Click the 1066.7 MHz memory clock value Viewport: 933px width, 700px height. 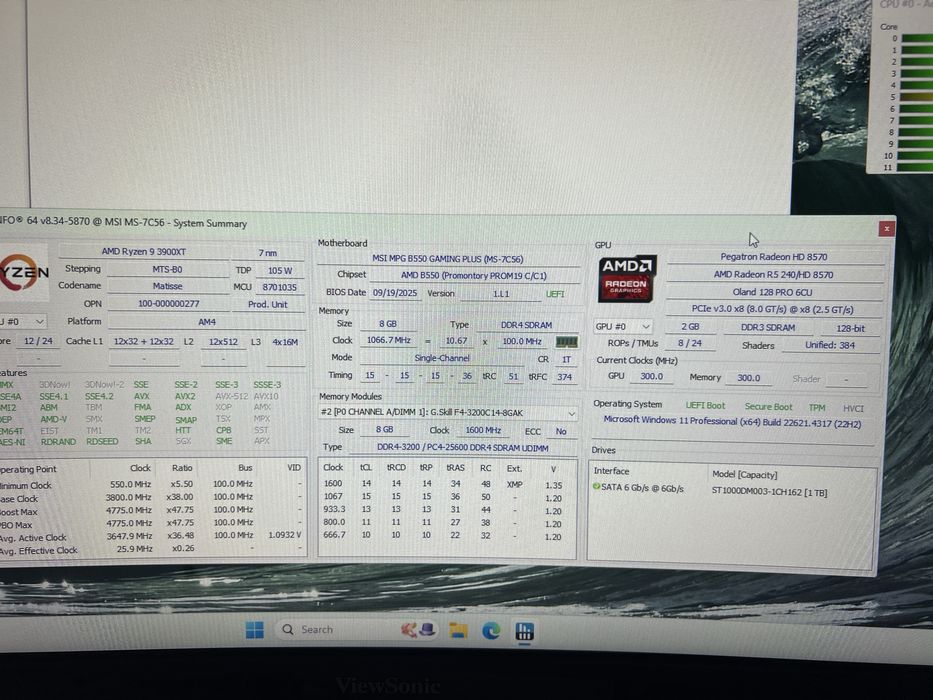[x=389, y=340]
